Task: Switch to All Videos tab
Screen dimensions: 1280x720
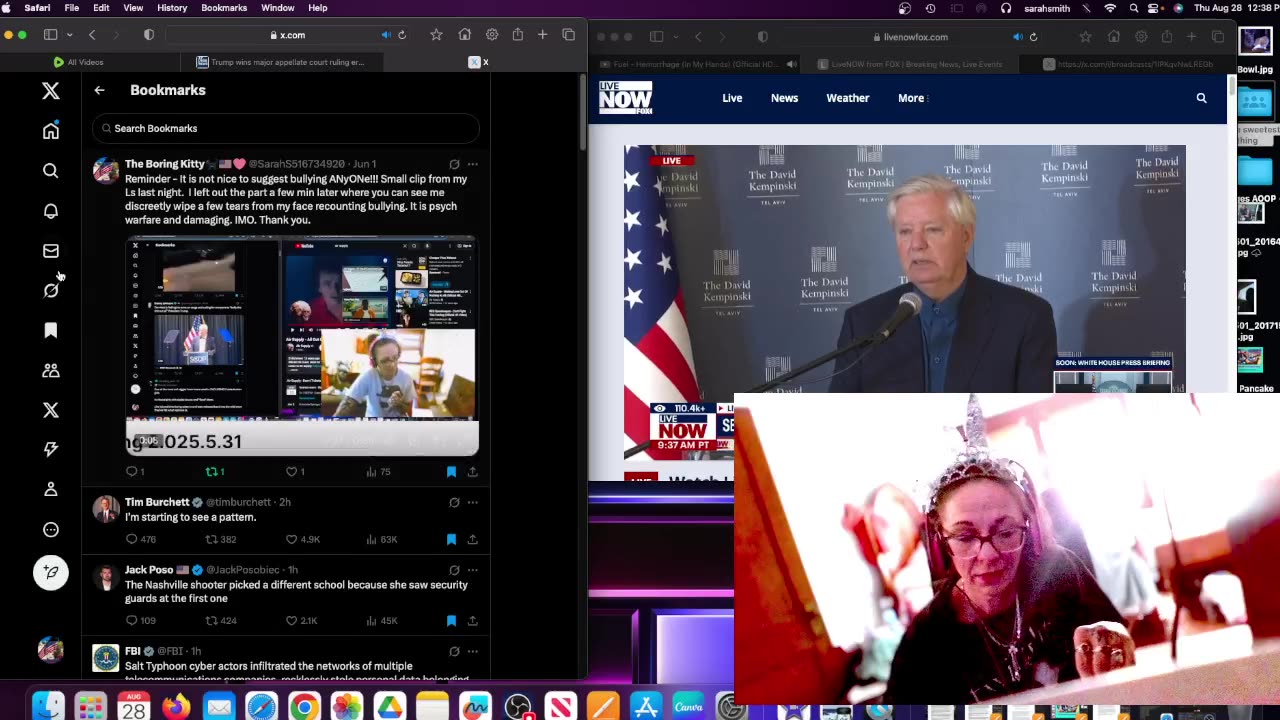Action: [78, 62]
